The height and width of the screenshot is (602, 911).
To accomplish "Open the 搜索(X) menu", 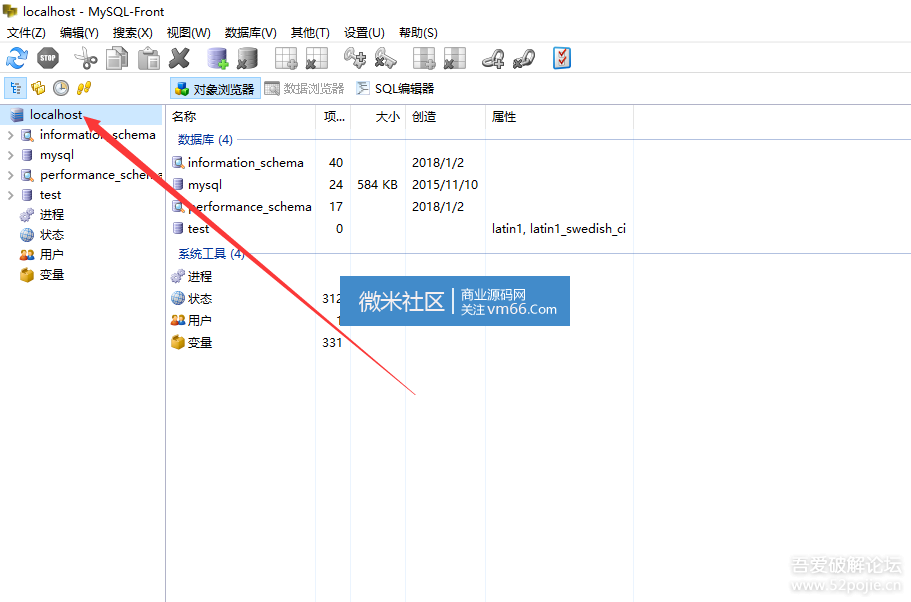I will (132, 33).
